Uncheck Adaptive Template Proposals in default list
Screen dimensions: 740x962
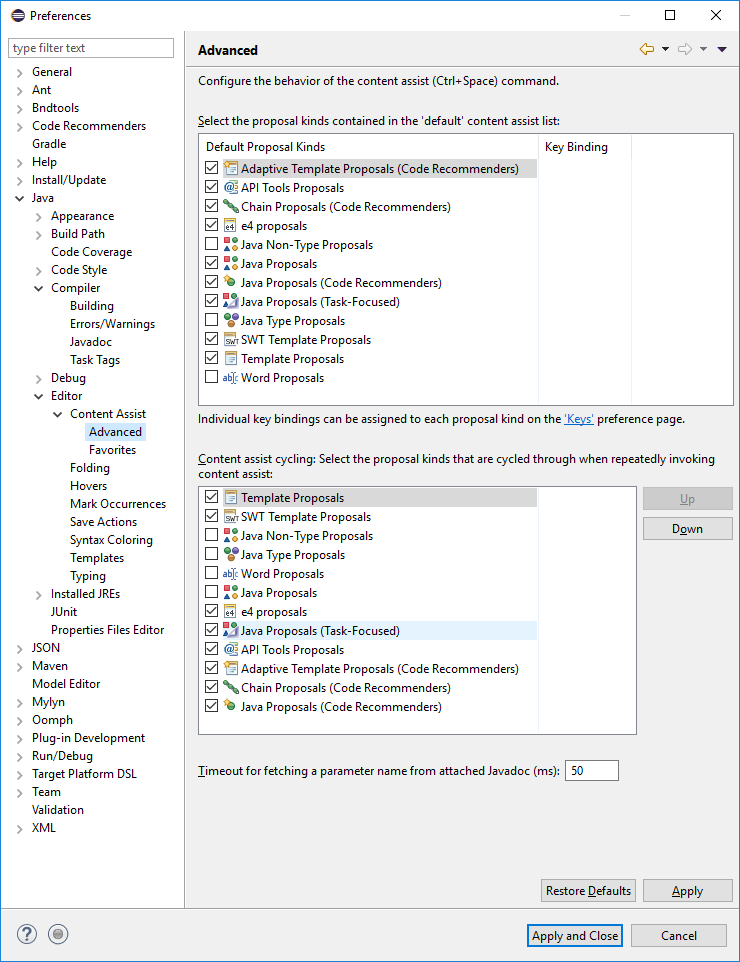point(212,167)
